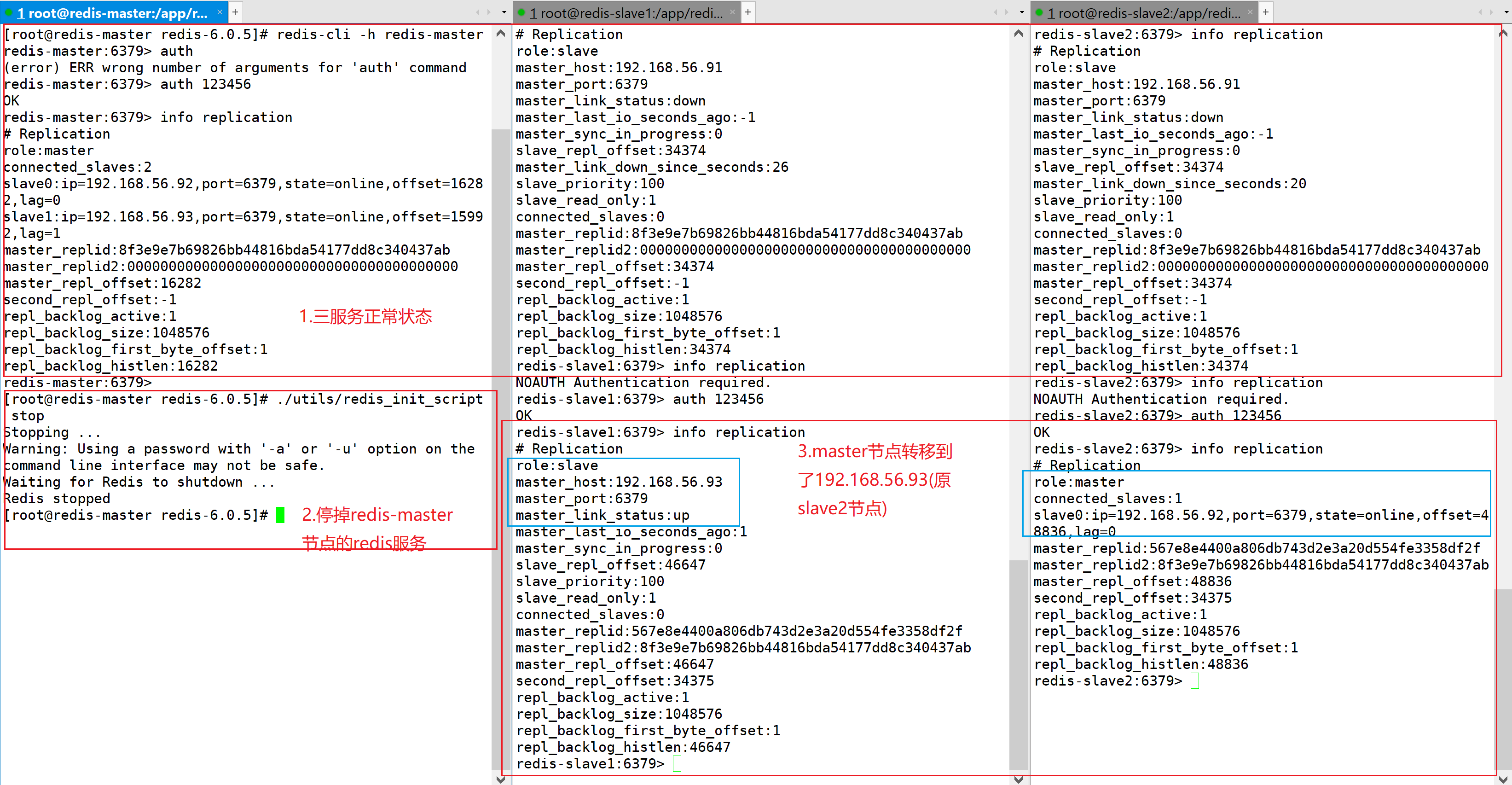The width and height of the screenshot is (1512, 785).
Task: Click 'master_link_down_since_seconds:26' in slave1 pane
Action: [652, 167]
